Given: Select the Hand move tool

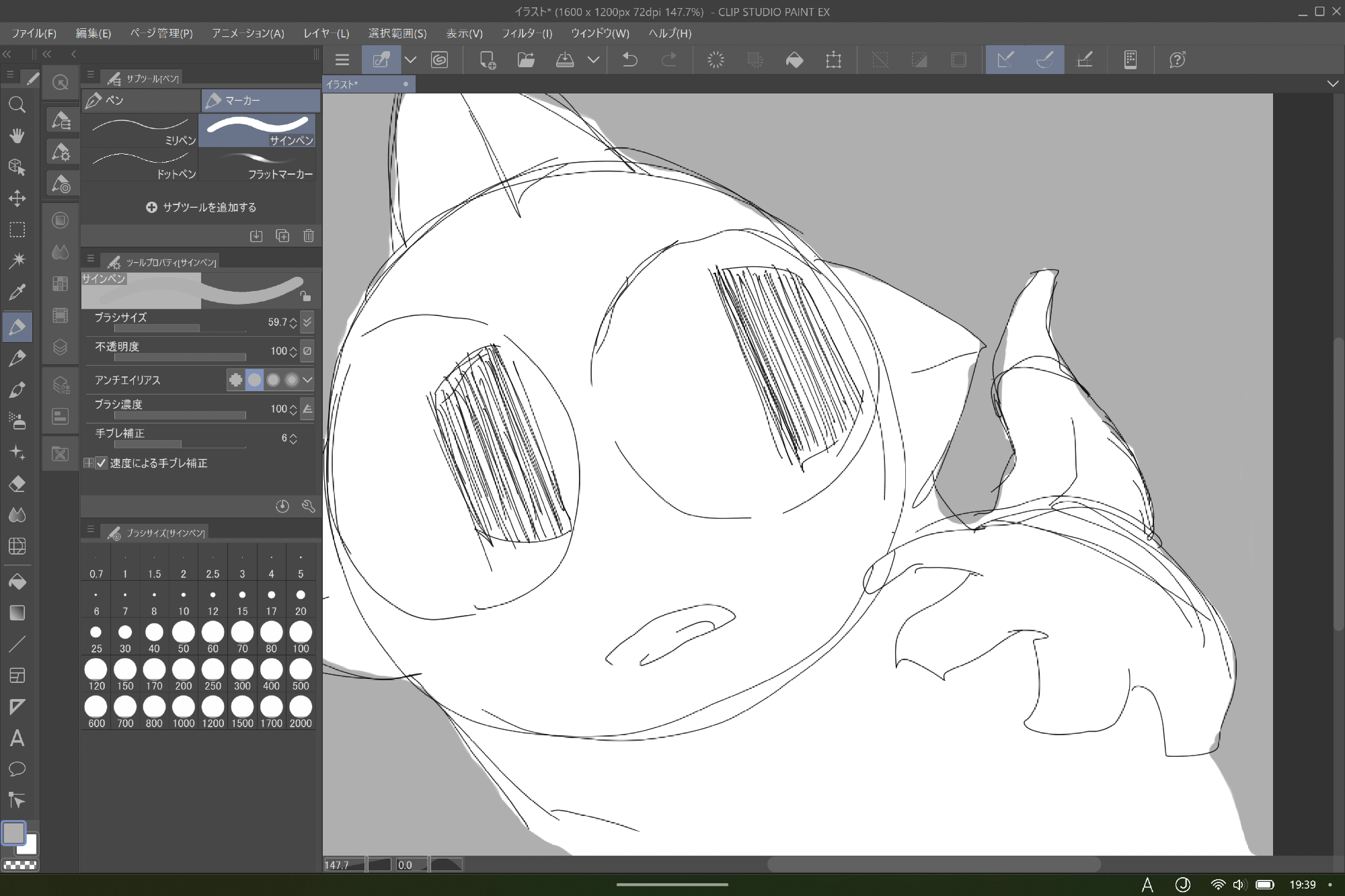Looking at the screenshot, I should coord(17,135).
